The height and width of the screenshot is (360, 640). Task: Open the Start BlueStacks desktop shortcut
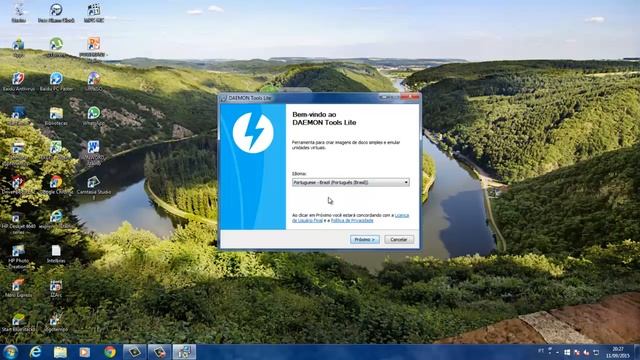click(x=18, y=322)
